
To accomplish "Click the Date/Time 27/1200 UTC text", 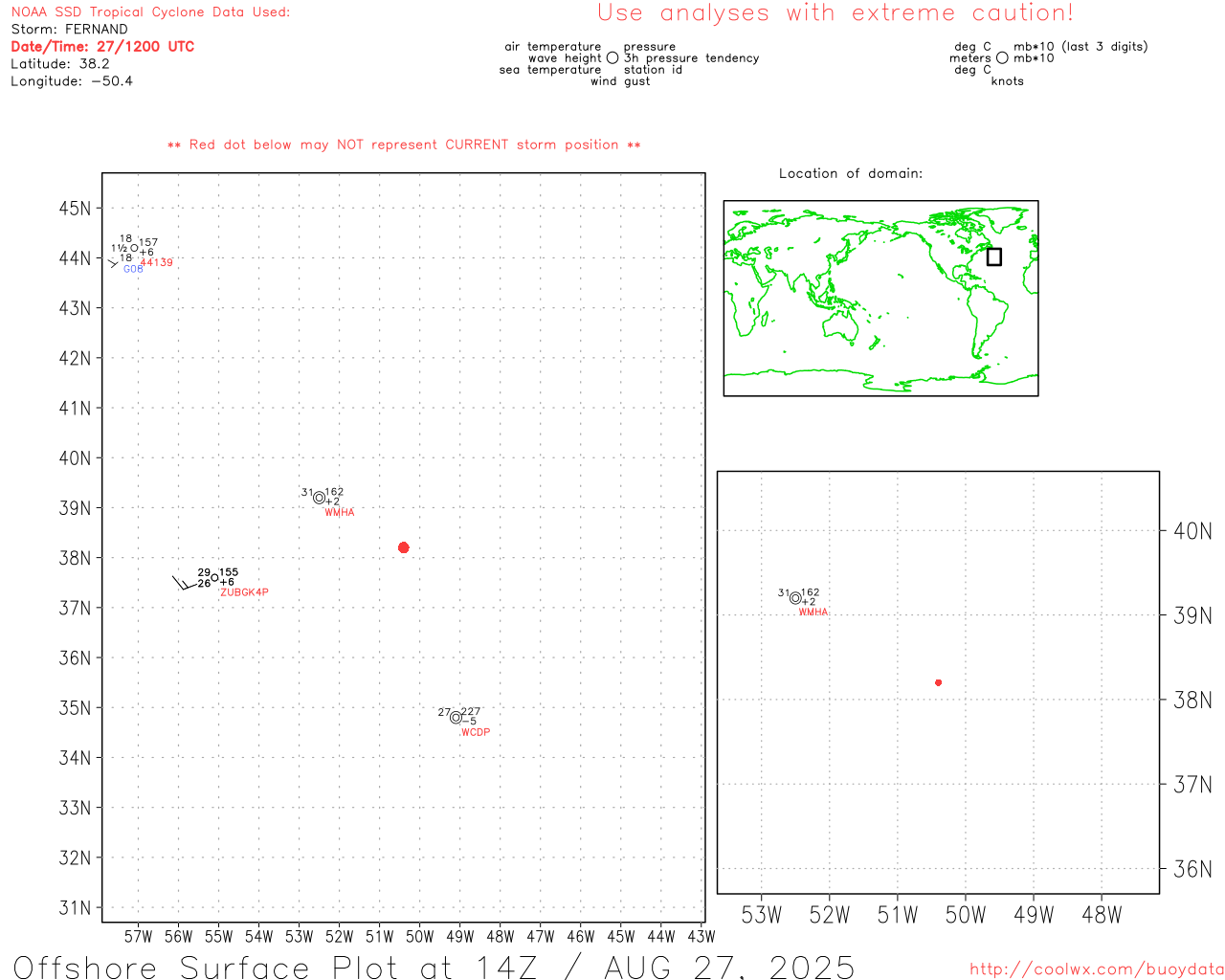I will coord(102,47).
